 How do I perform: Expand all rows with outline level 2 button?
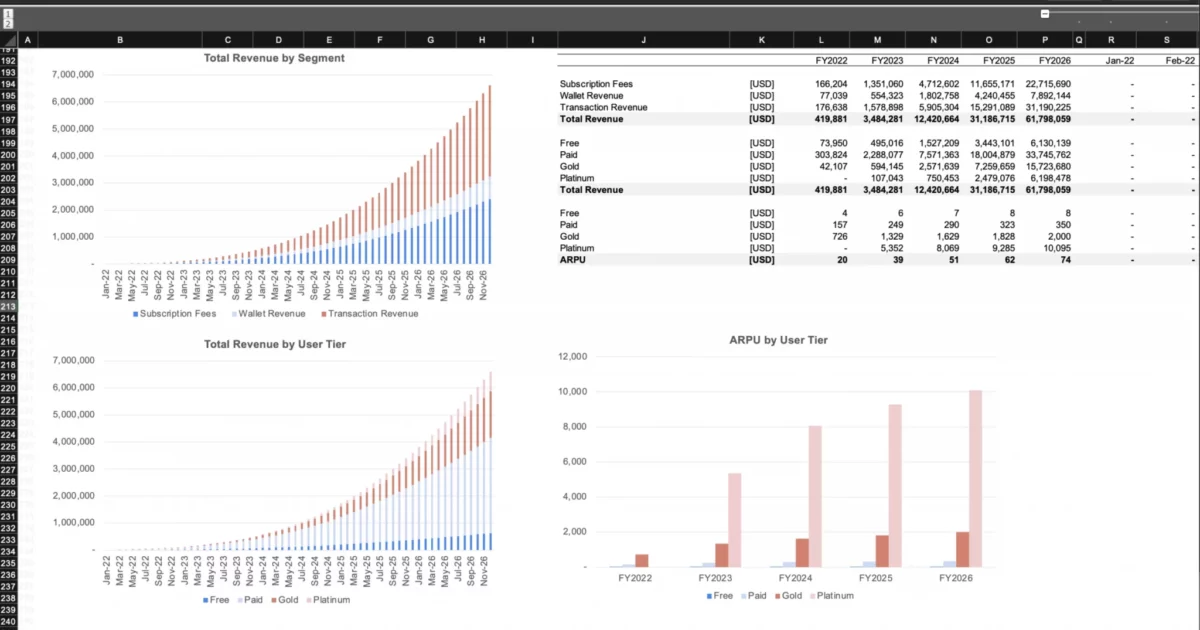9,24
